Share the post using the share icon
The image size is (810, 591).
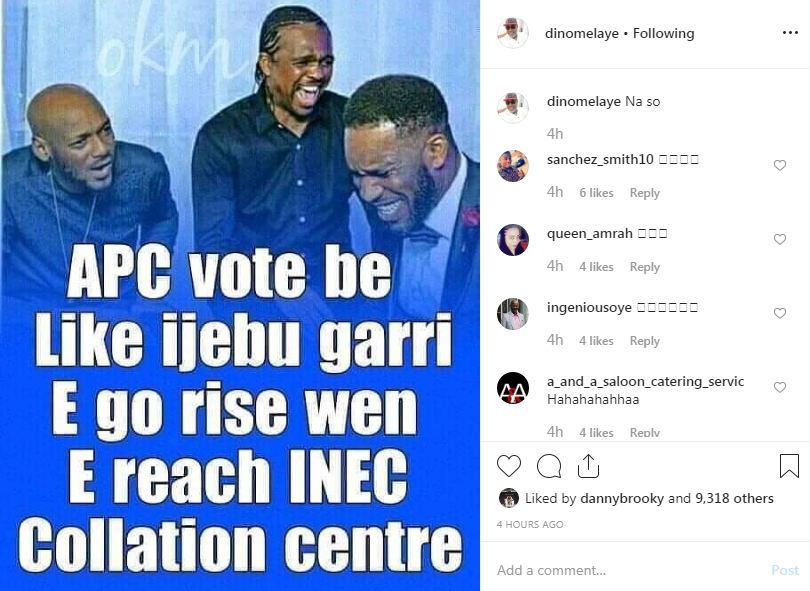pos(588,466)
